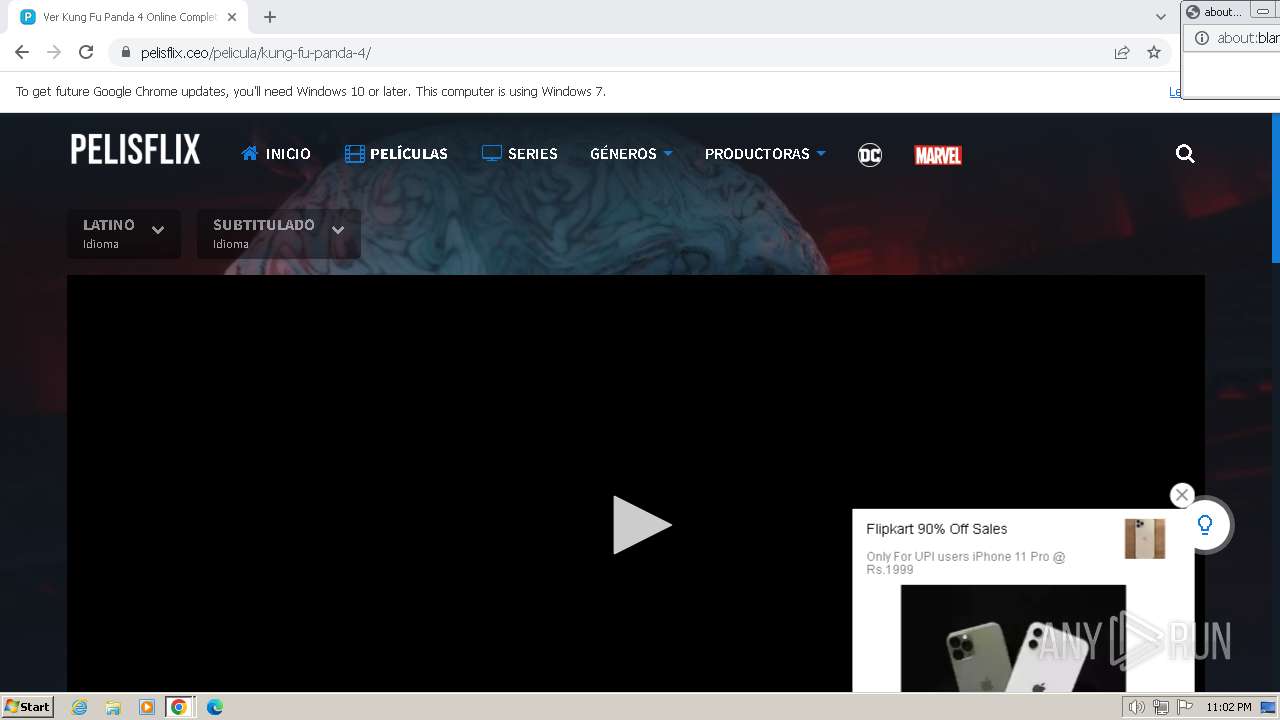This screenshot has height=720, width=1280.
Task: Click the PELISFLIX site logo
Action: click(x=135, y=150)
